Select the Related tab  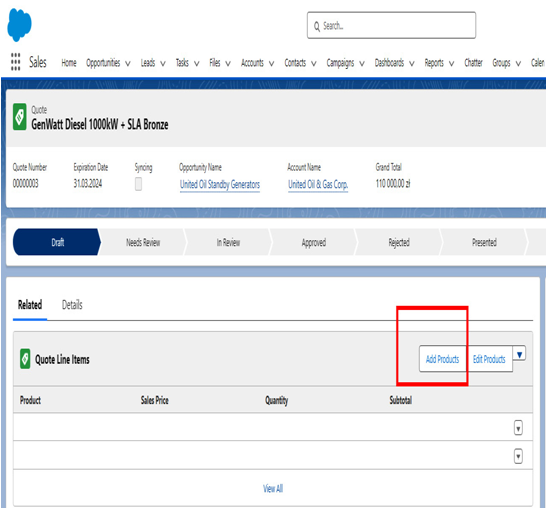(x=30, y=305)
